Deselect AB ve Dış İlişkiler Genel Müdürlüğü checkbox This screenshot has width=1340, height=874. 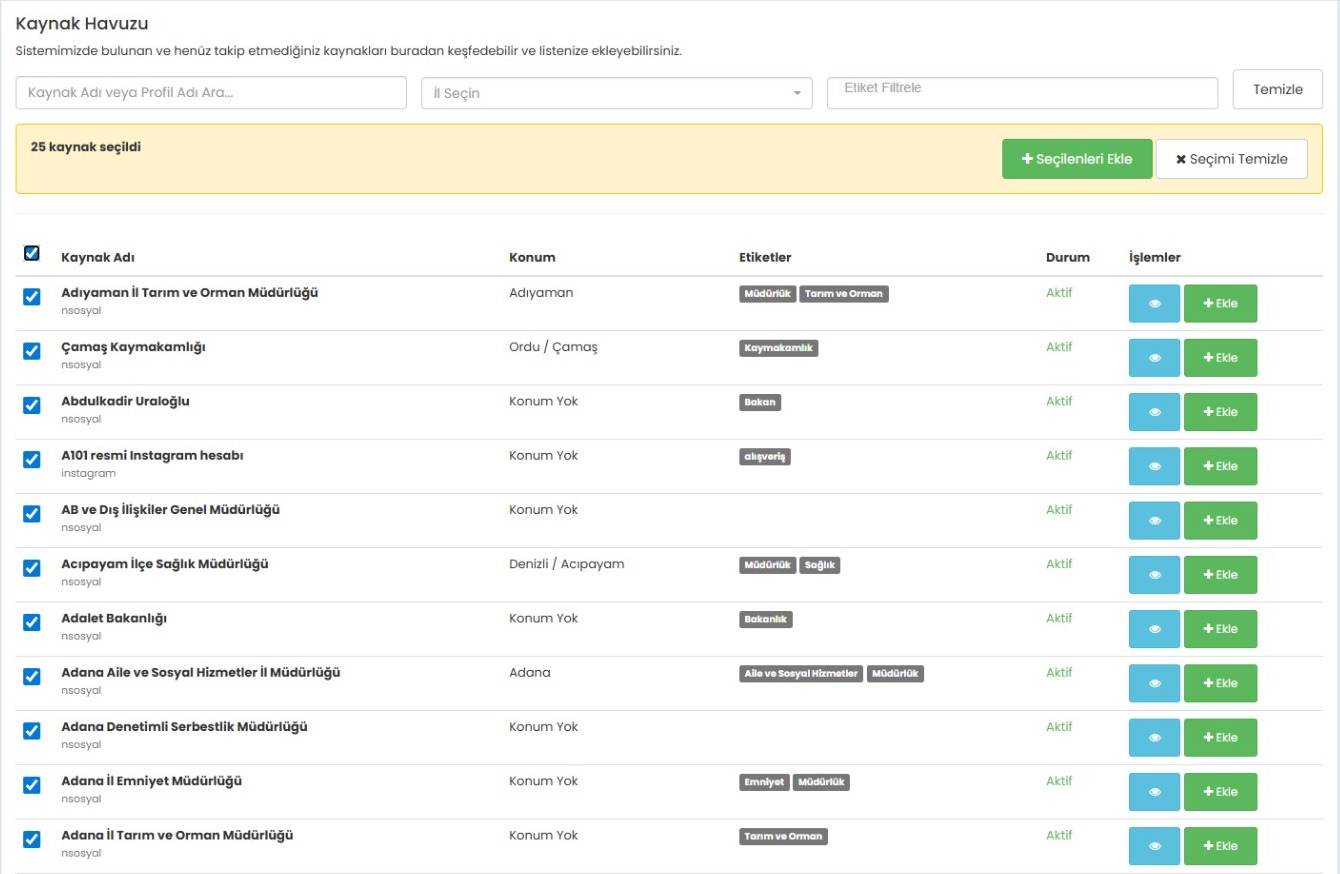(x=32, y=514)
